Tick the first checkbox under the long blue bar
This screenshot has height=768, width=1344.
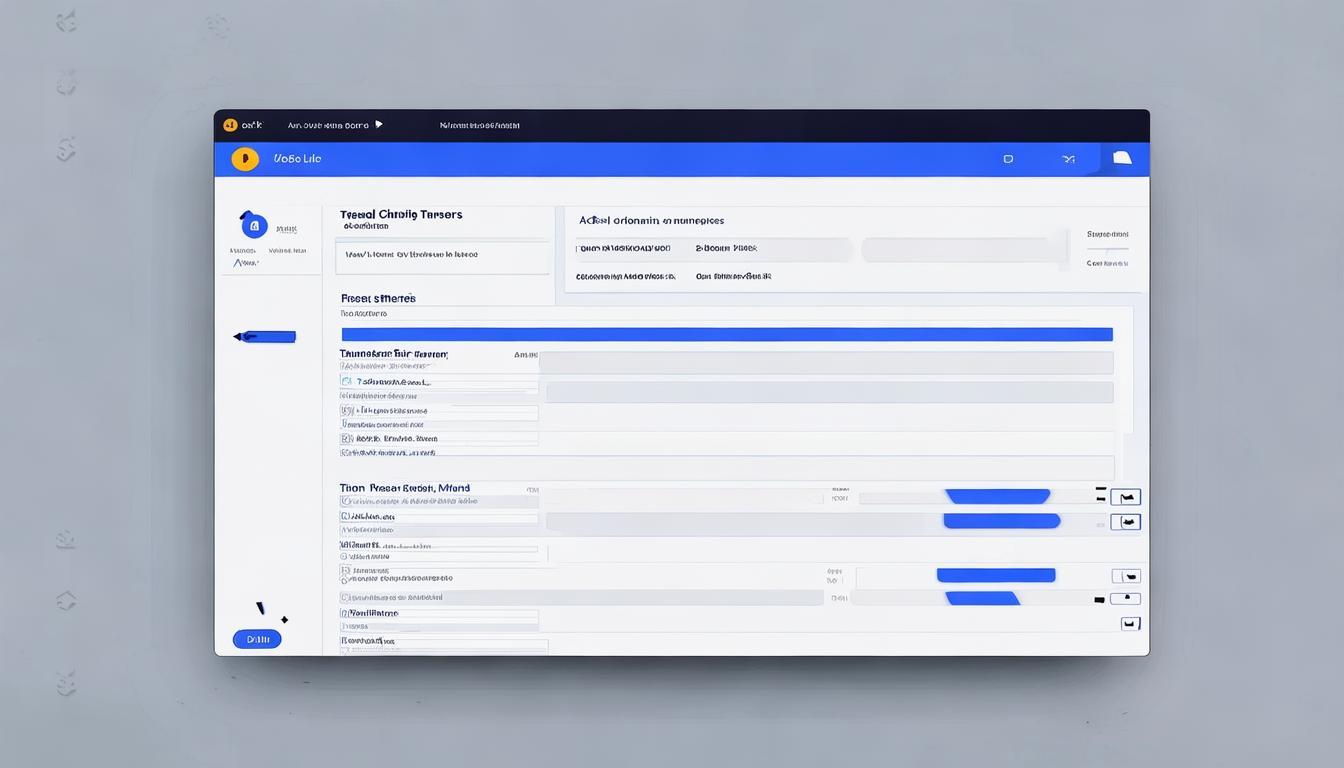(x=346, y=382)
